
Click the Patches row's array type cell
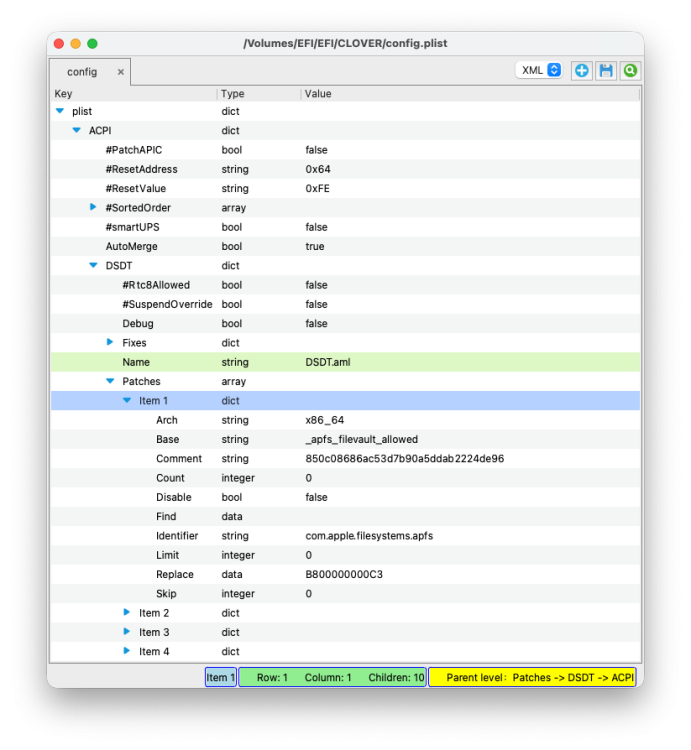pos(234,381)
